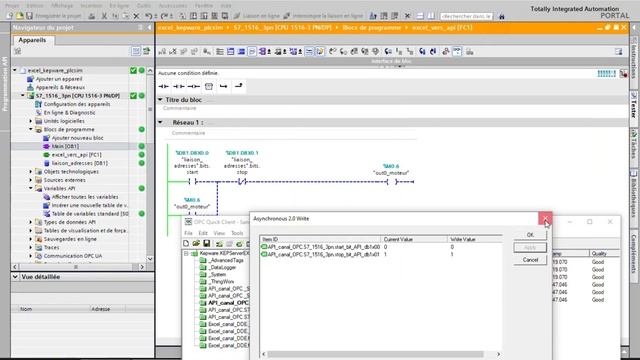Expand Unités logicielles node
This screenshot has height=360, width=640.
(x=31, y=121)
